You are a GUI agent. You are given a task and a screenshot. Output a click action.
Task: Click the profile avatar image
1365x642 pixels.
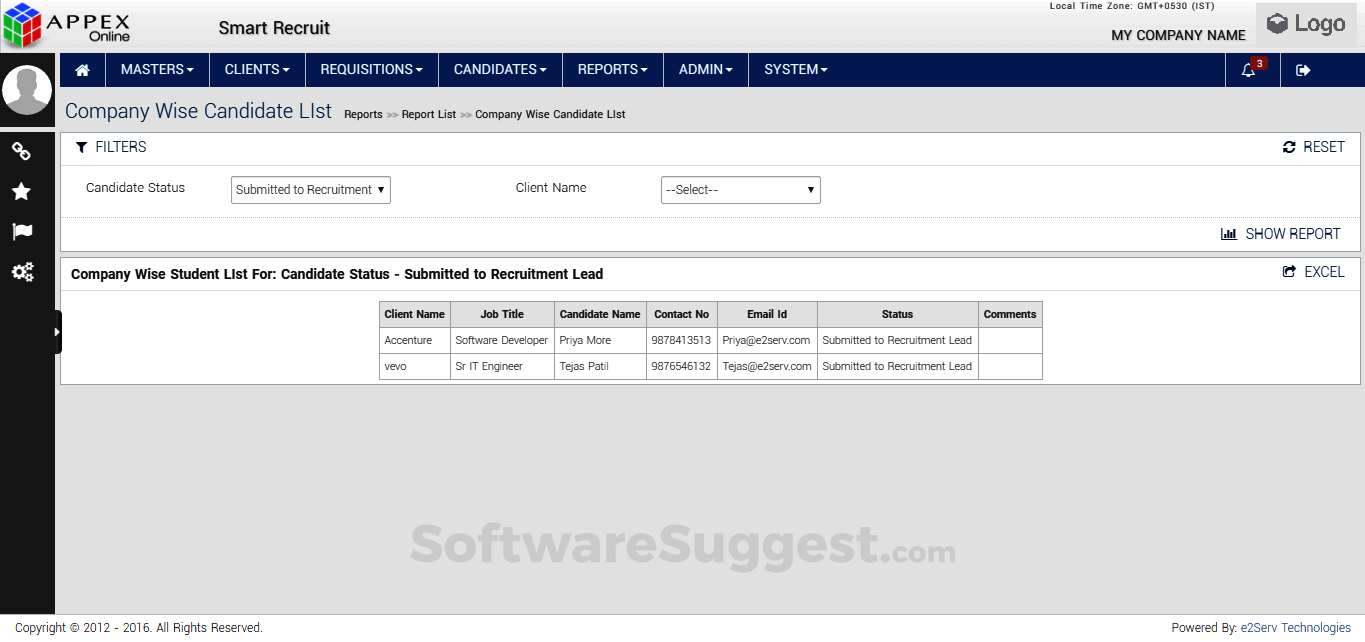point(27,89)
